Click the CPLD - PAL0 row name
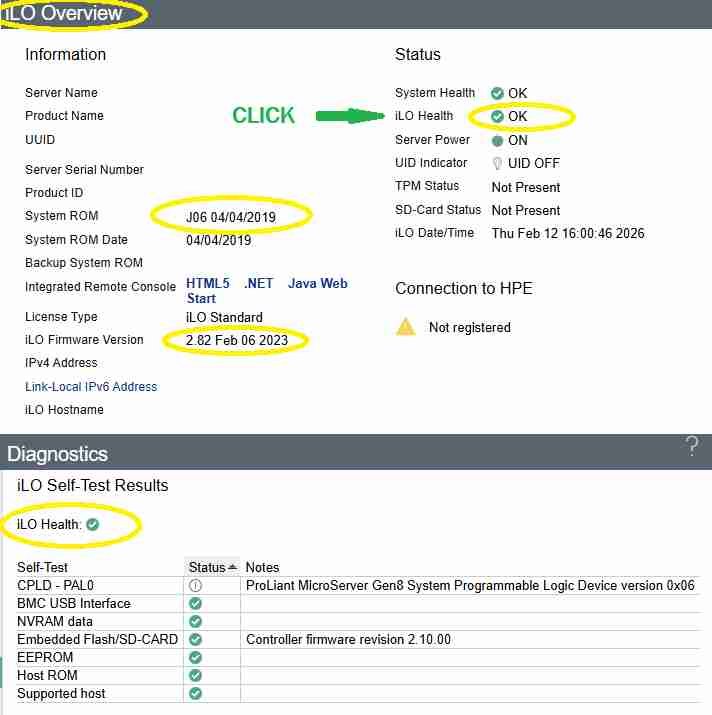Viewport: 712px width, 715px height. tap(55, 585)
